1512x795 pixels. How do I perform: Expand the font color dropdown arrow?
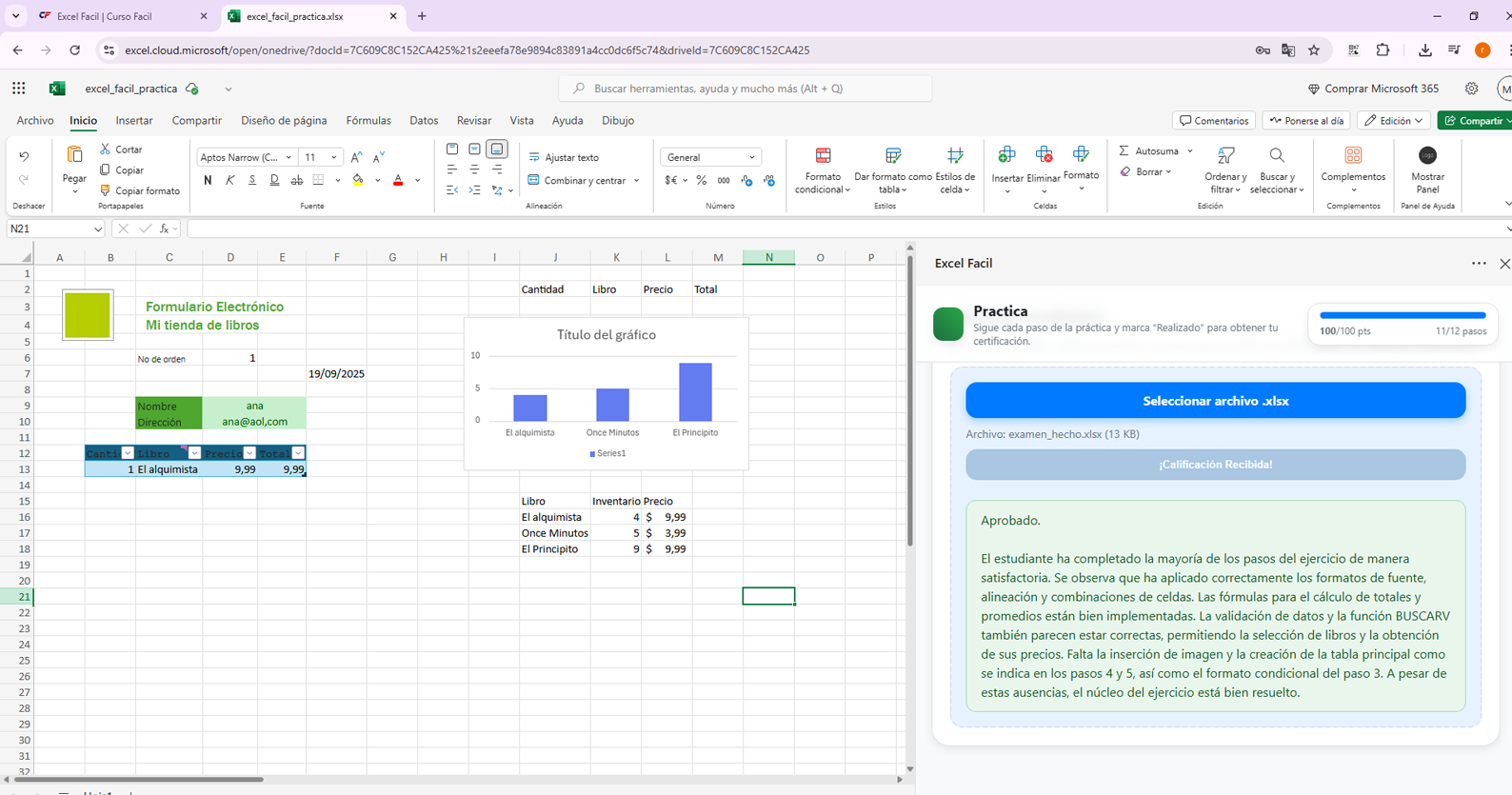(x=418, y=180)
